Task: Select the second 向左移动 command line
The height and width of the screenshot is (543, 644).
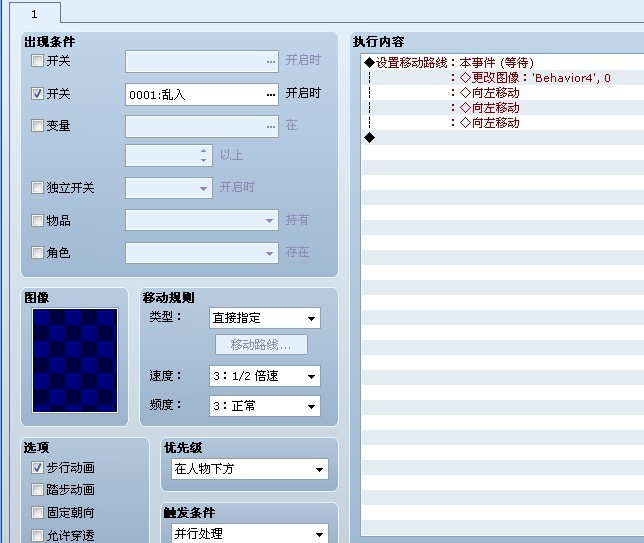Action: tap(503, 108)
